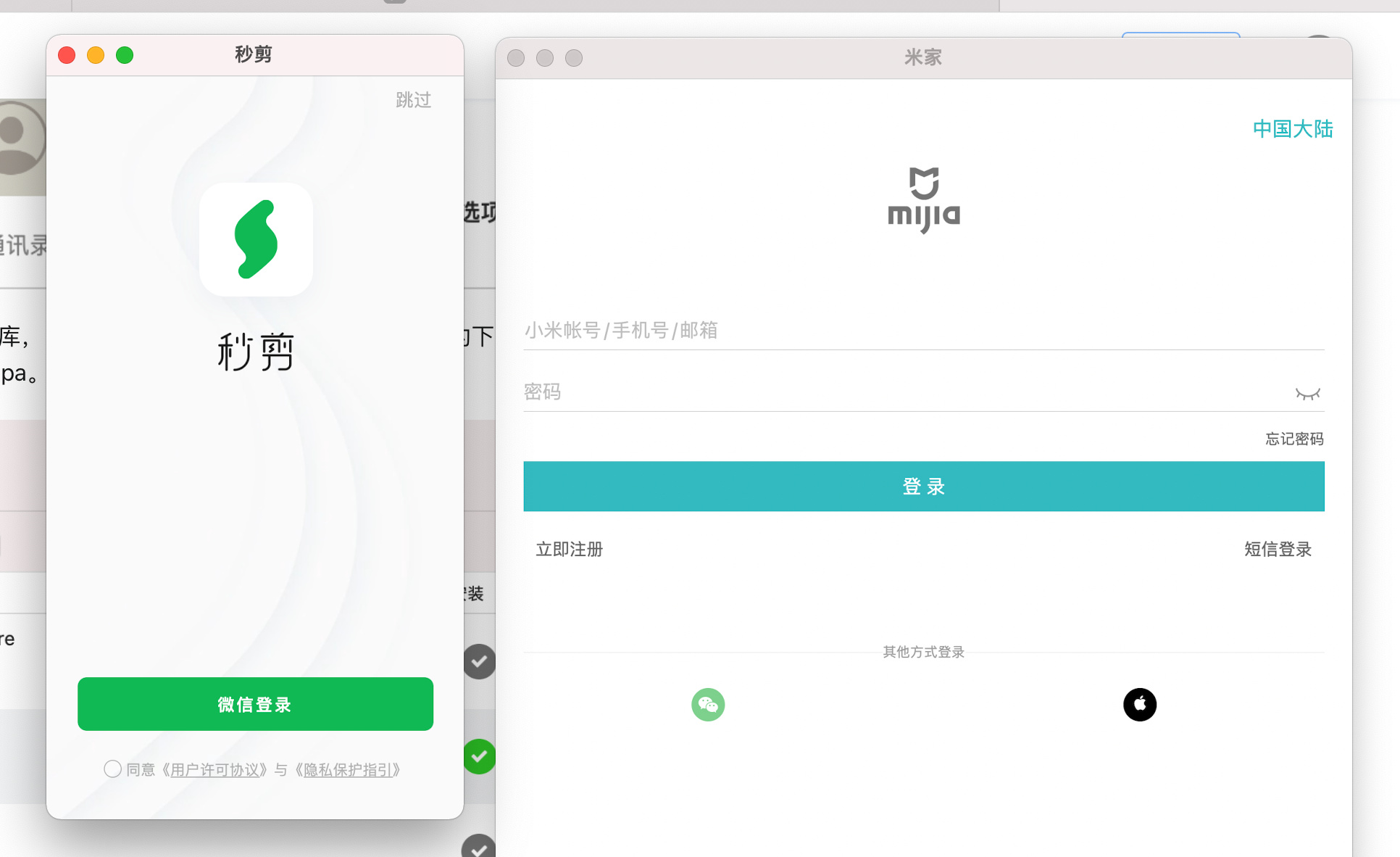
Task: Click the 秒剪 app logo
Action: (x=255, y=239)
